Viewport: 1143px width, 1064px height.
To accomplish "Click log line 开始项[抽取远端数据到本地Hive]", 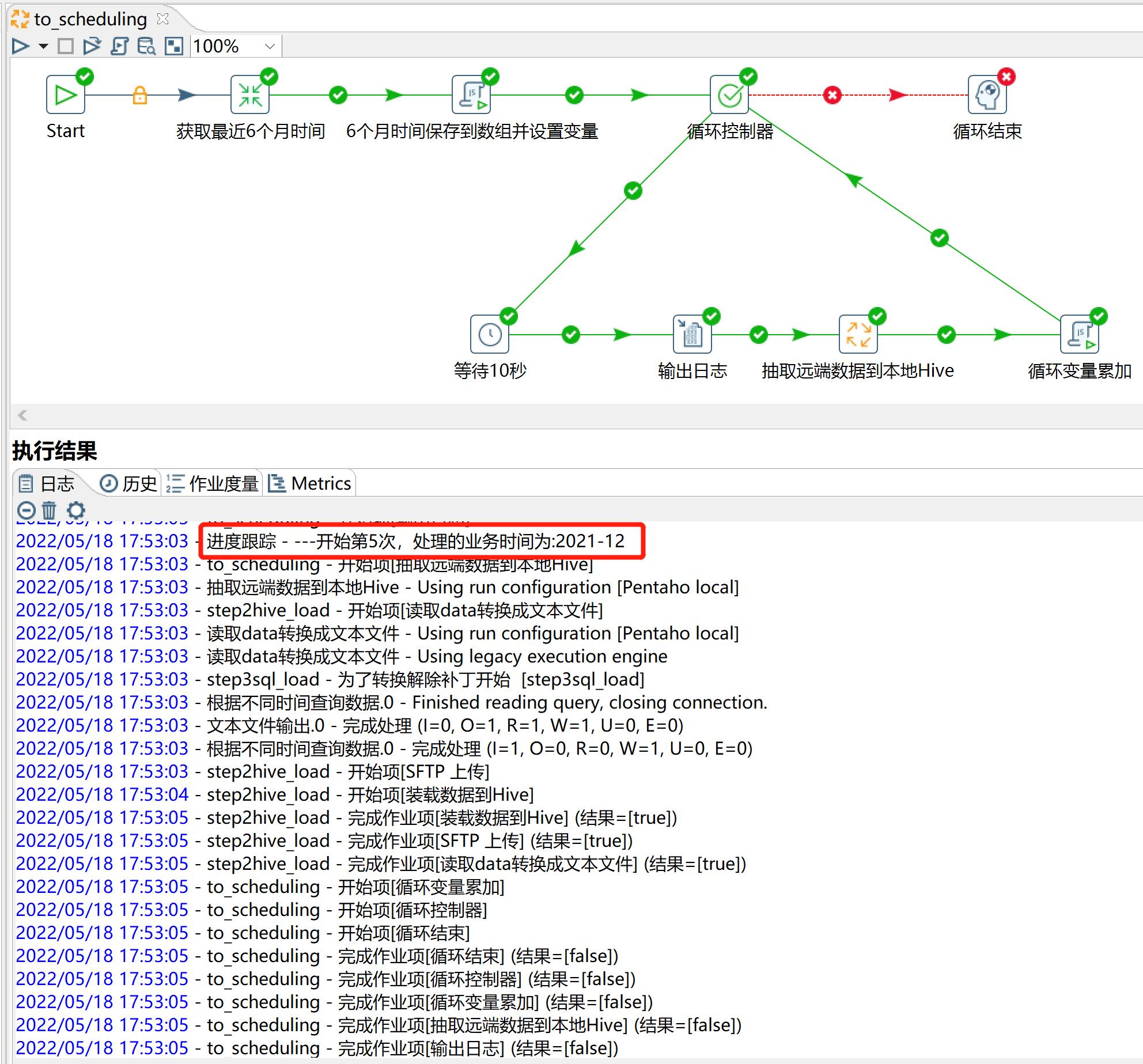I will [304, 564].
